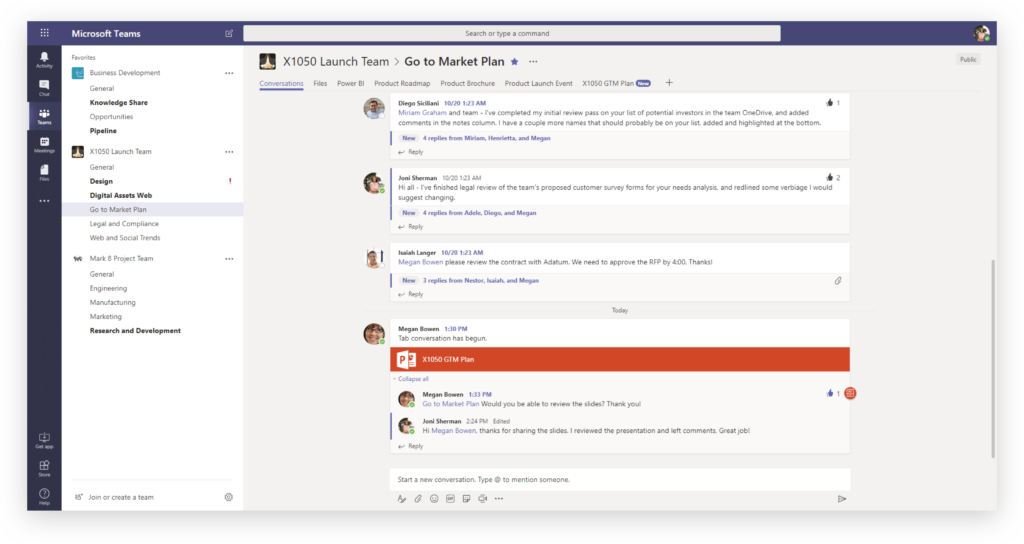Open the emoji picker

434,499
